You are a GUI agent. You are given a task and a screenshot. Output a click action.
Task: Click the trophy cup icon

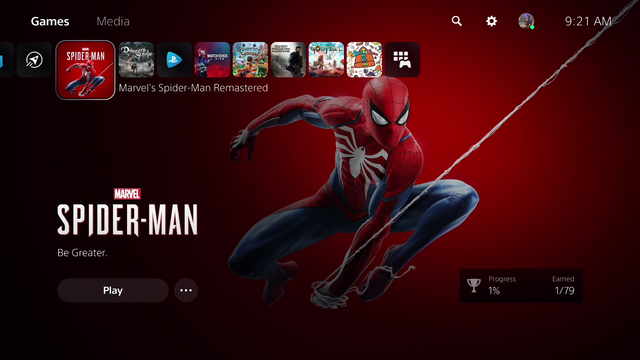[x=473, y=285]
